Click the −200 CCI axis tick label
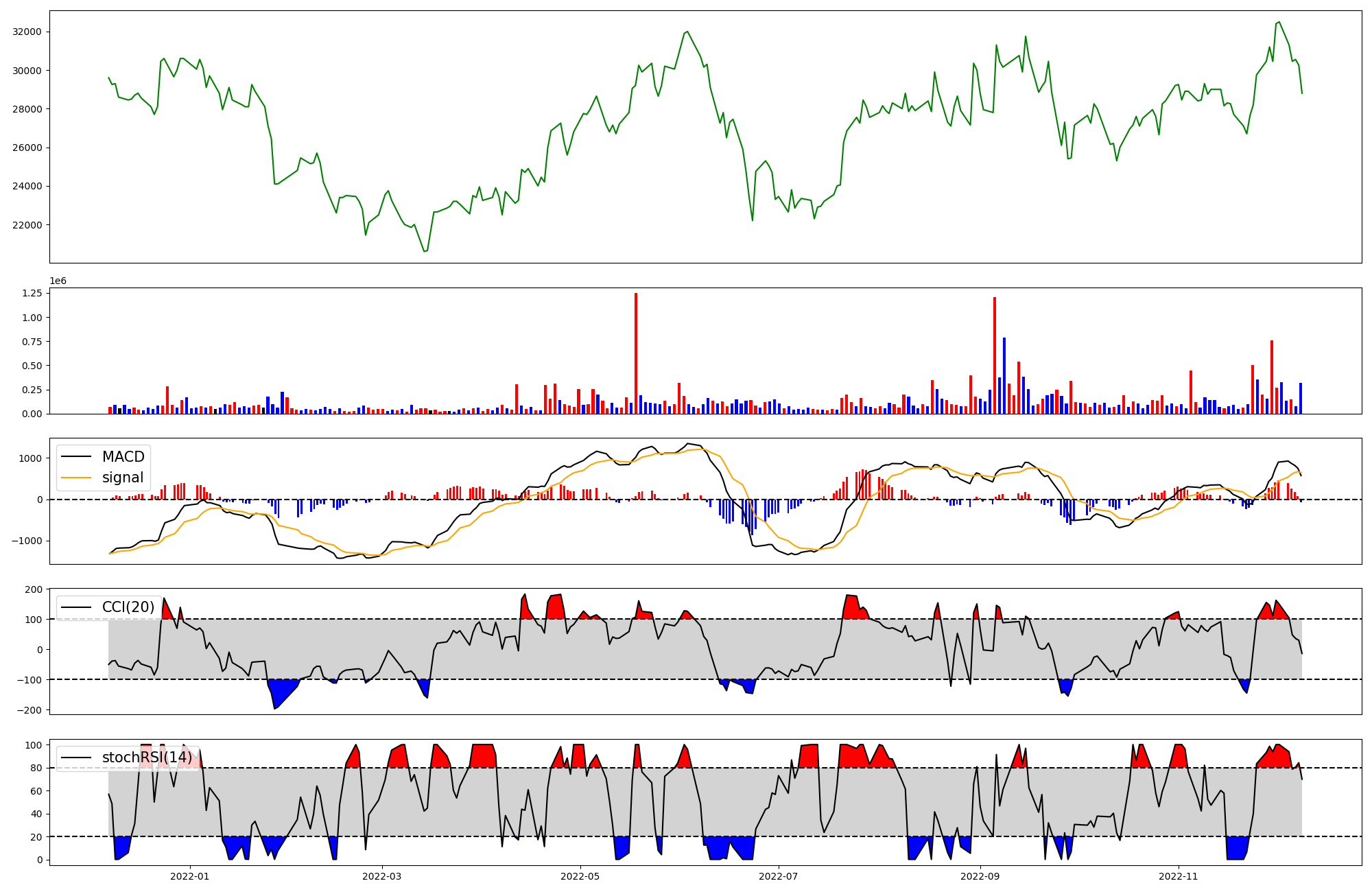 tap(29, 710)
